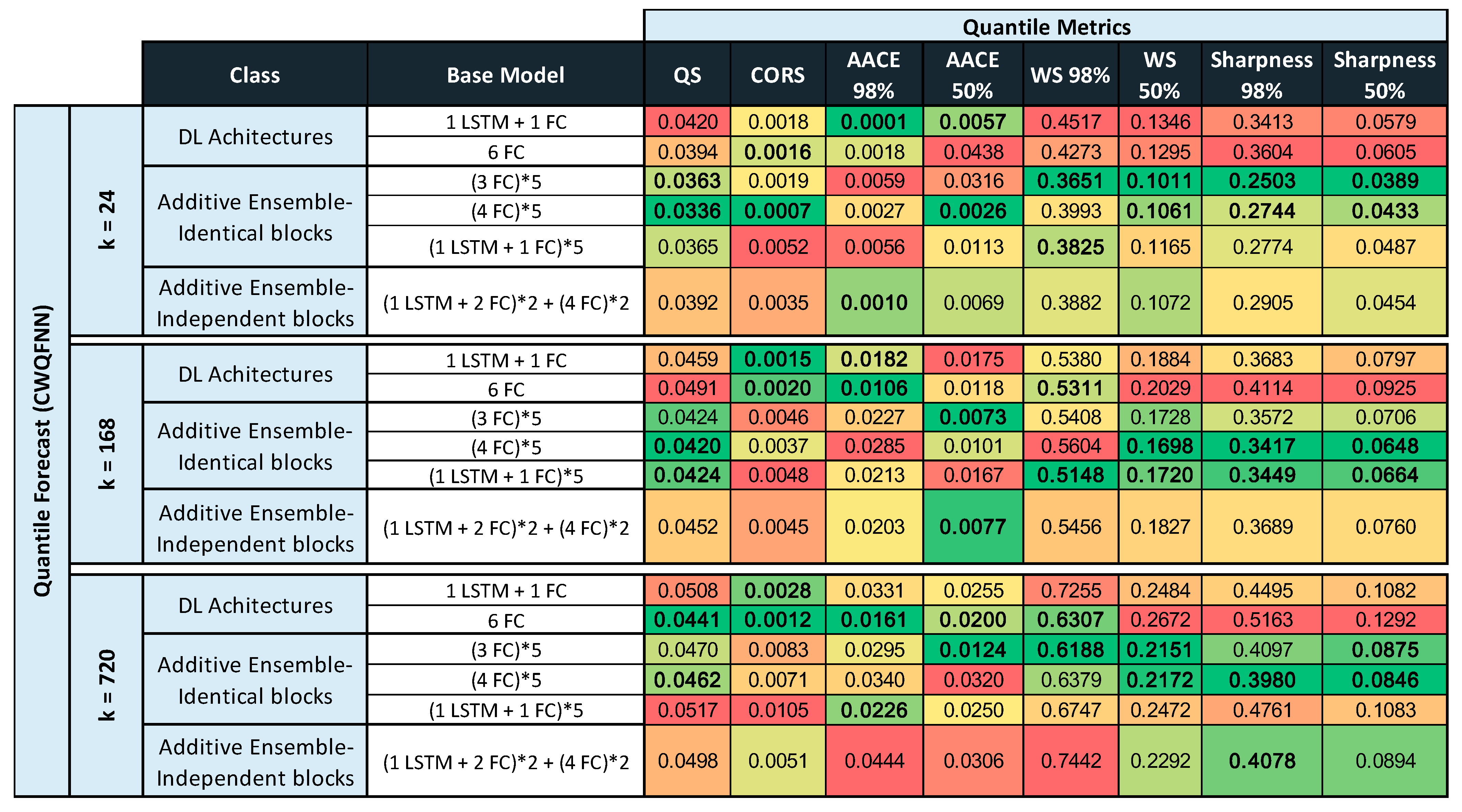
Task: Click the QS column header
Action: (x=687, y=75)
